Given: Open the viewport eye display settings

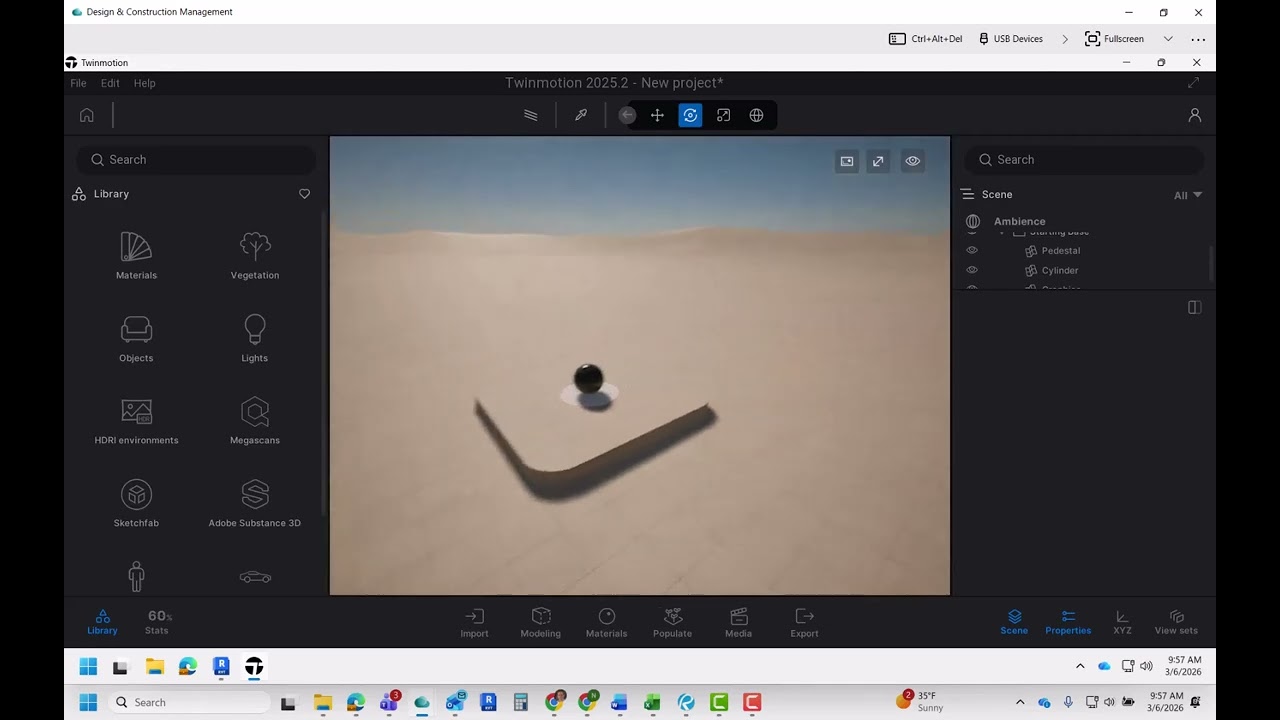Looking at the screenshot, I should pyautogui.click(x=912, y=161).
